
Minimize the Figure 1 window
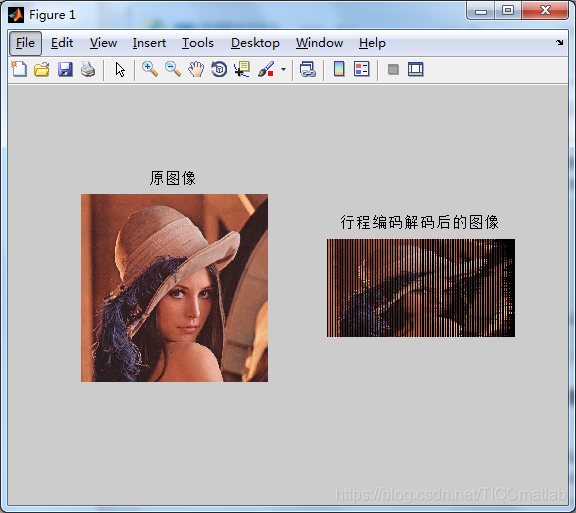pyautogui.click(x=480, y=11)
